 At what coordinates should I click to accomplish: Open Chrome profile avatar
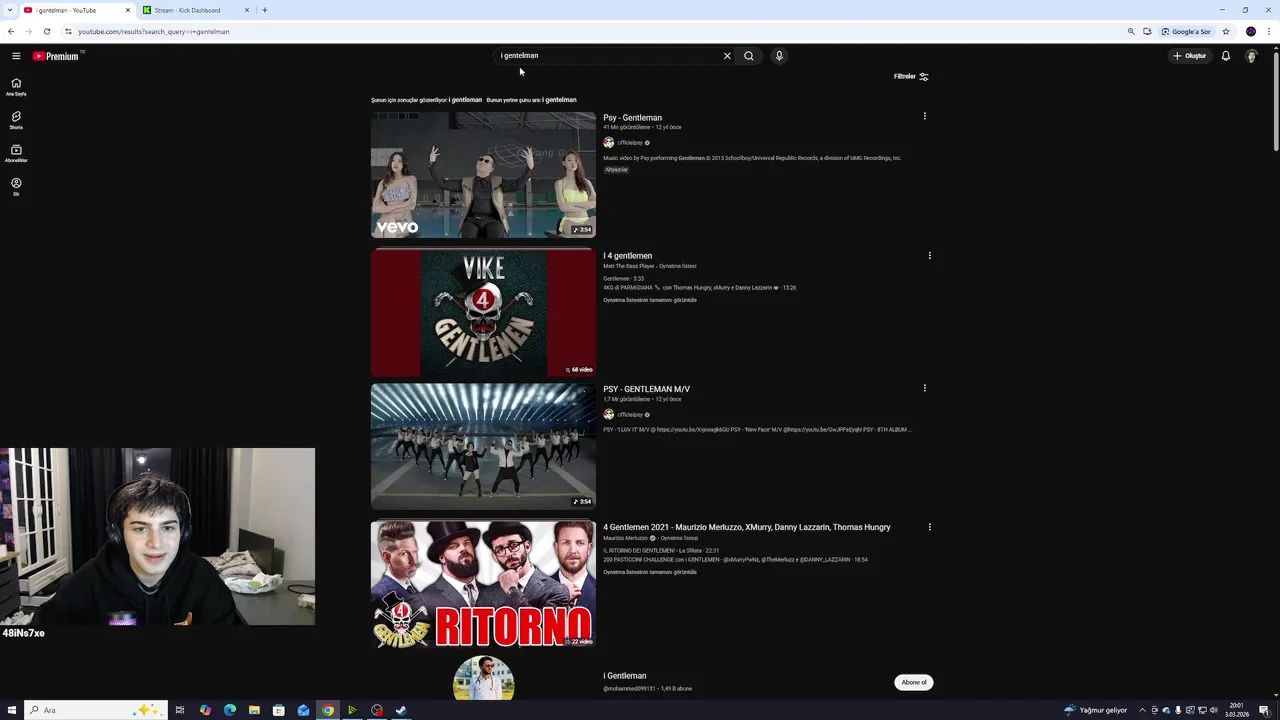coord(1251,31)
